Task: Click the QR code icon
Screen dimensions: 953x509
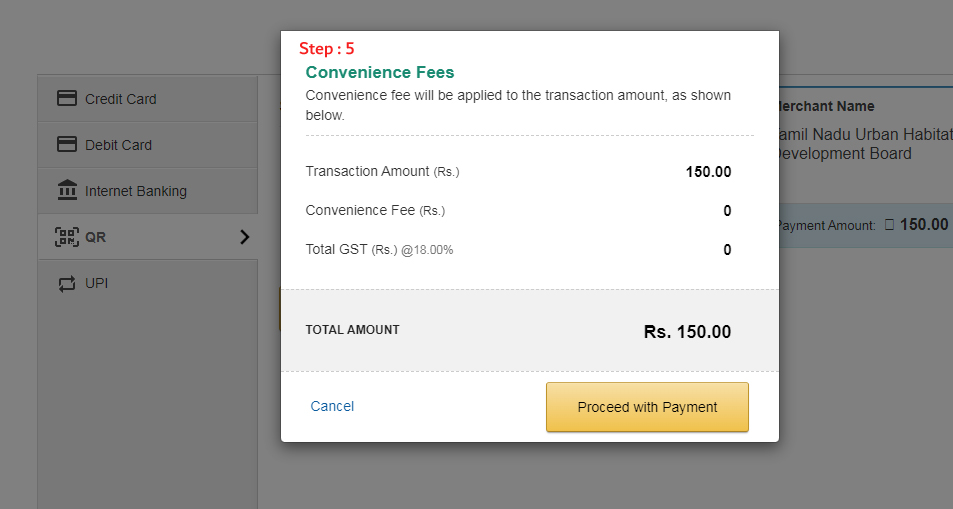Action: [67, 237]
